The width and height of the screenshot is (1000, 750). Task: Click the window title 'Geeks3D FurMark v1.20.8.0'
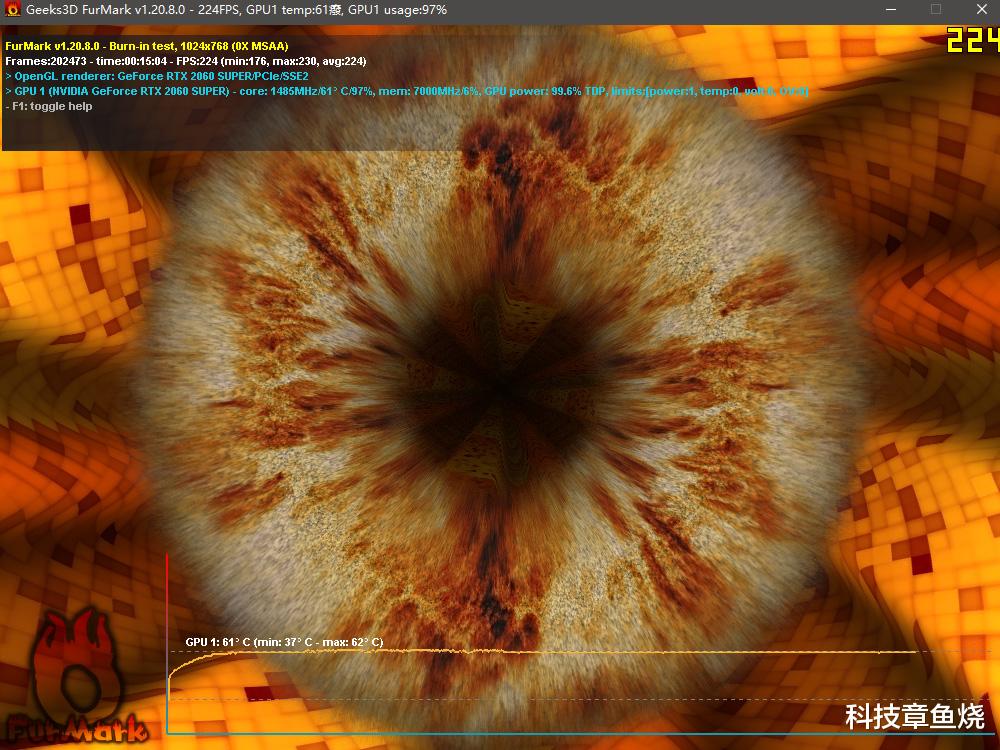(x=236, y=10)
